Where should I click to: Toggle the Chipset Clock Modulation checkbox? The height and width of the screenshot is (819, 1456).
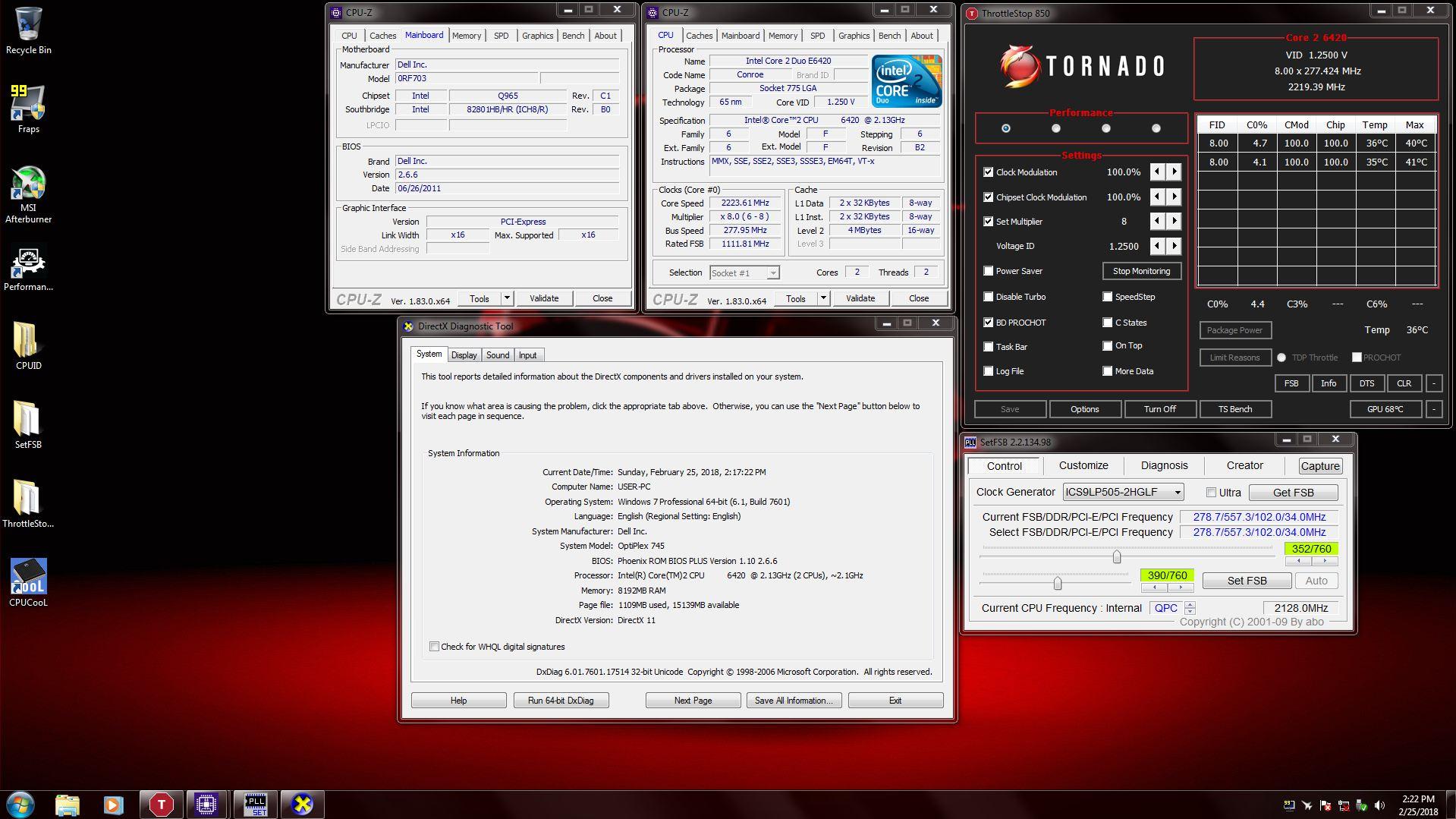click(988, 197)
